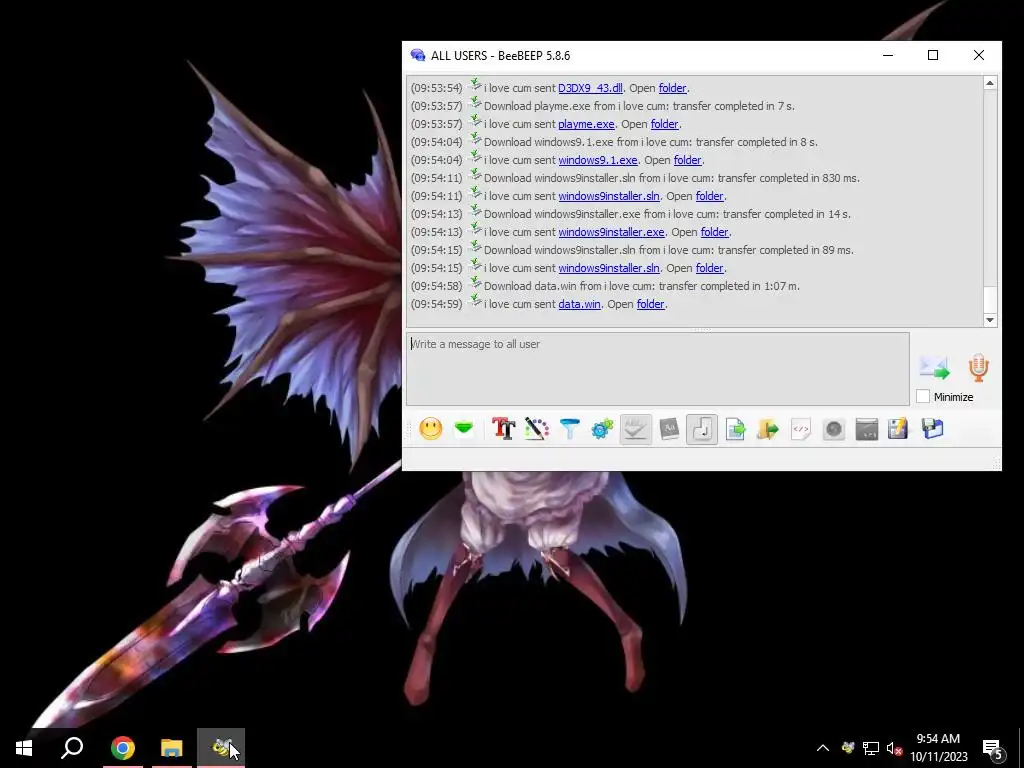Open folder link in the 09:54:15 sent row

pos(709,268)
